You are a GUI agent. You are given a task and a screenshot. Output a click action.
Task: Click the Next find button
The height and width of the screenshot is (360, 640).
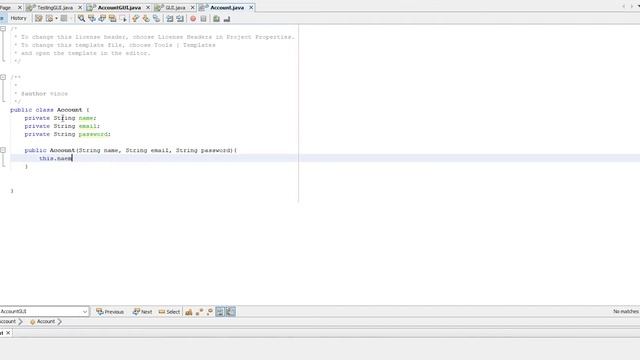pos(142,312)
